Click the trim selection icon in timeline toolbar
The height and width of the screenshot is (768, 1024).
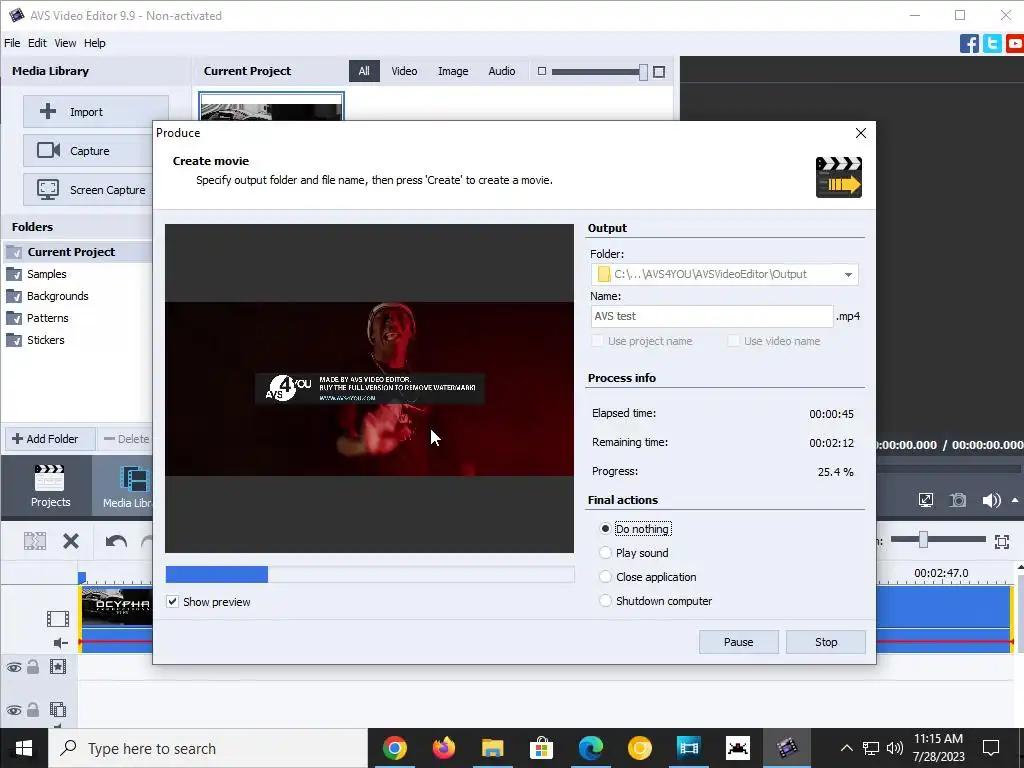click(35, 541)
